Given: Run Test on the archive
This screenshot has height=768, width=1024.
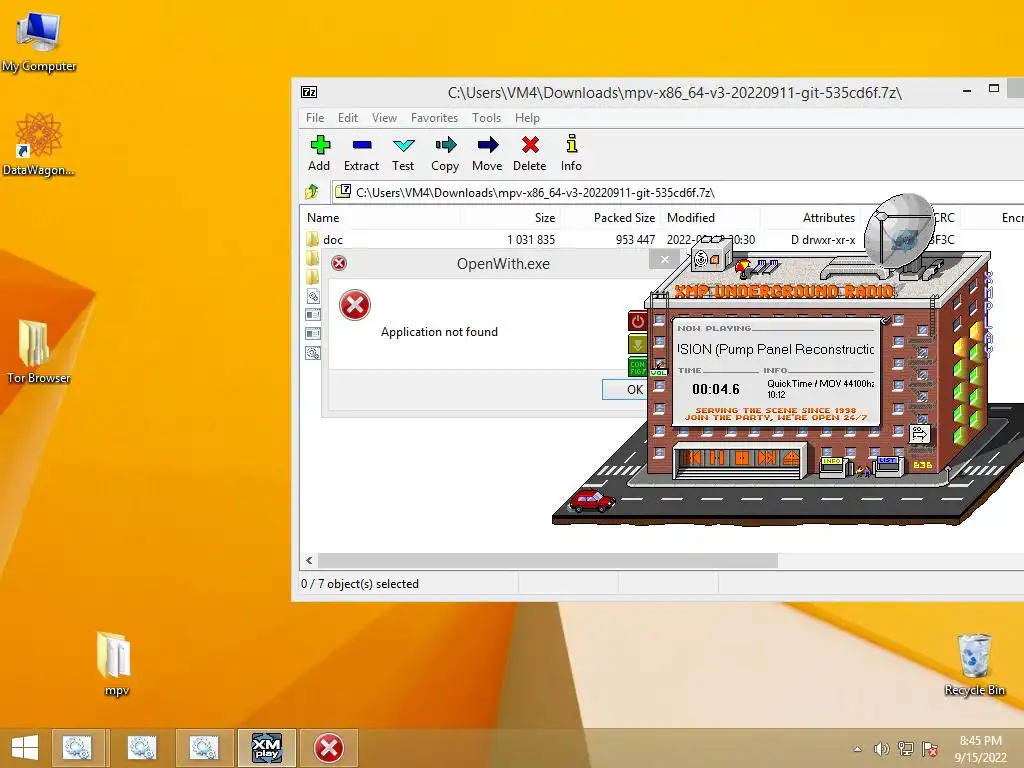Looking at the screenshot, I should point(403,153).
